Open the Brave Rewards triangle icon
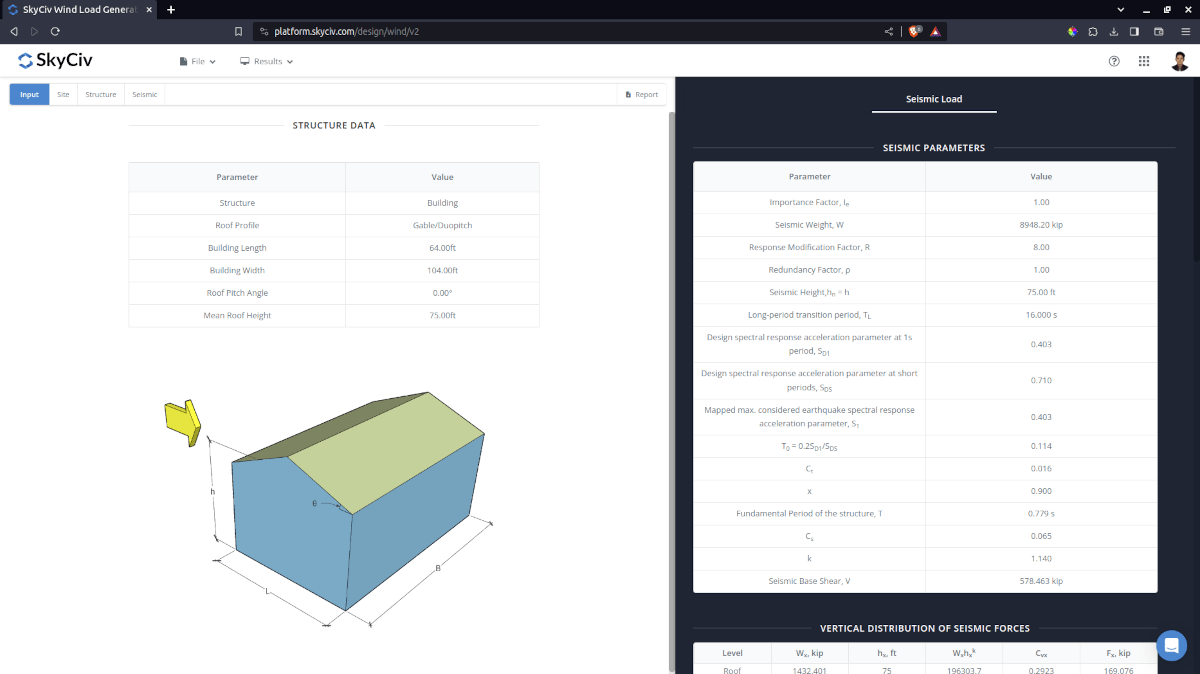The image size is (1200, 674). pyautogui.click(x=934, y=31)
